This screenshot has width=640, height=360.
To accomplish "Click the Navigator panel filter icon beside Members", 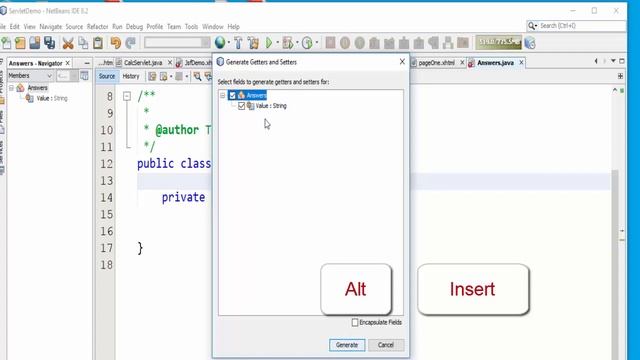I will click(x=84, y=76).
